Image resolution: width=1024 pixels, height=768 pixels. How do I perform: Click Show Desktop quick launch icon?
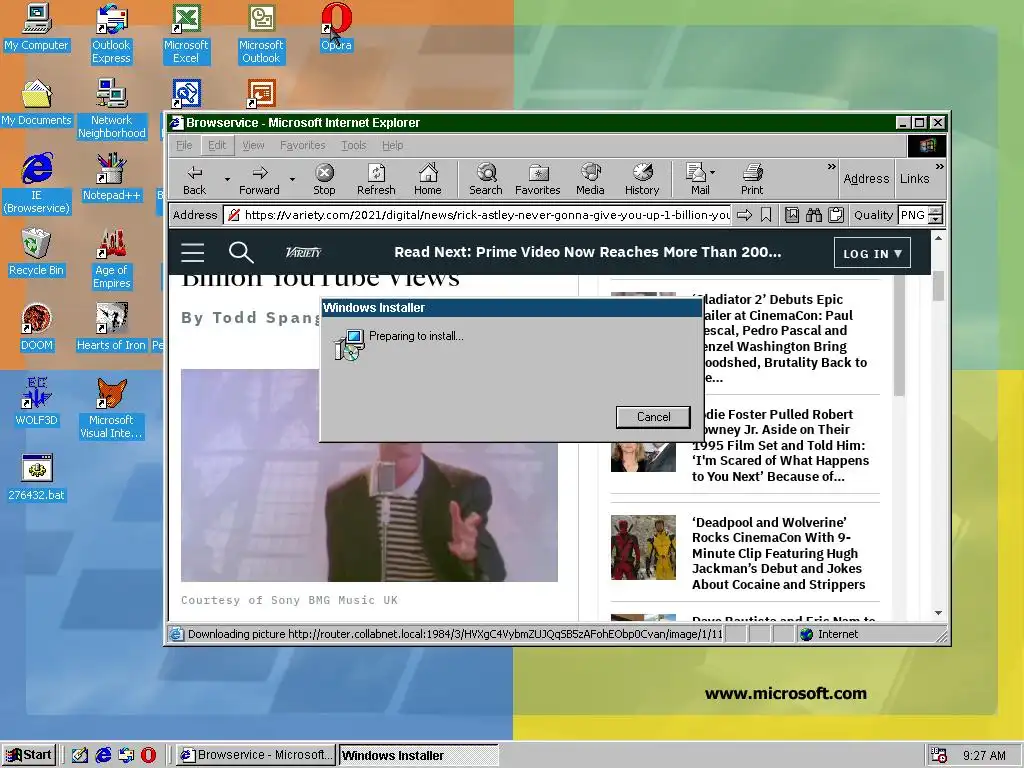80,755
